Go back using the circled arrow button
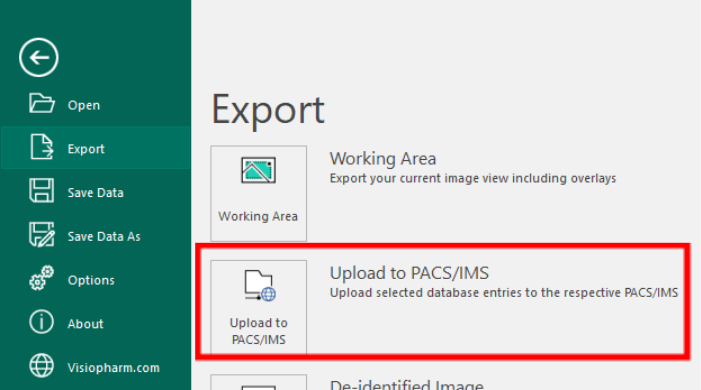Screen dimensions: 701x390 (39, 57)
